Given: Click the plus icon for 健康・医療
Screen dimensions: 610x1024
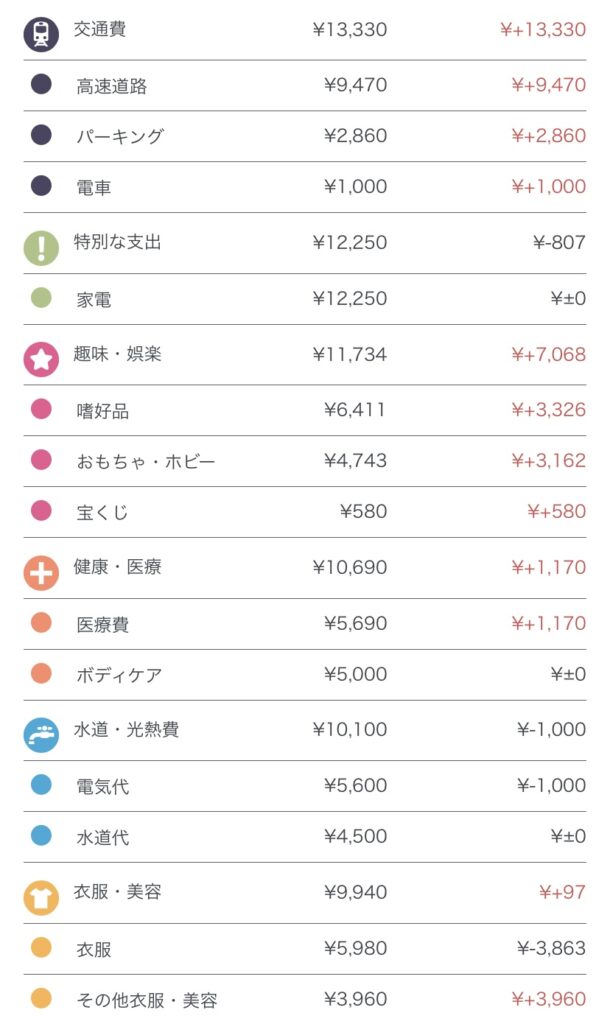Looking at the screenshot, I should (41, 572).
